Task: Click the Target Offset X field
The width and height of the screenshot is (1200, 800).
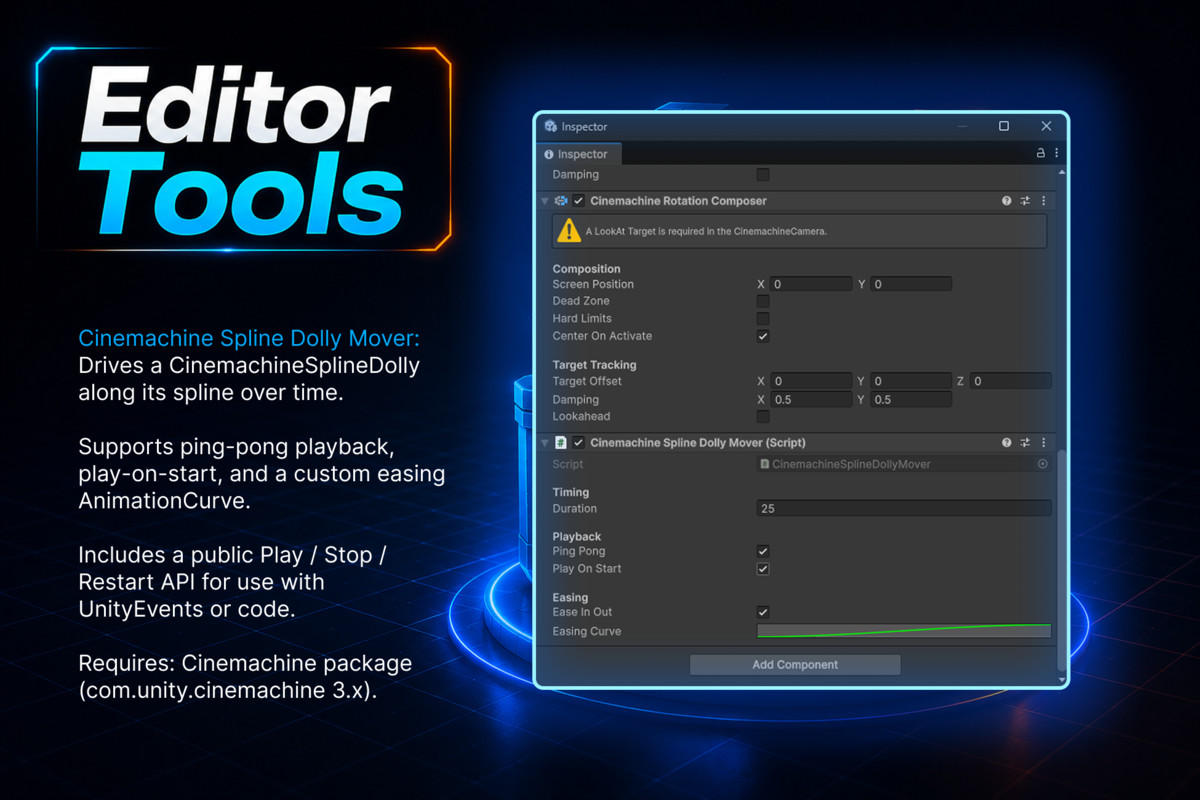Action: click(811, 381)
